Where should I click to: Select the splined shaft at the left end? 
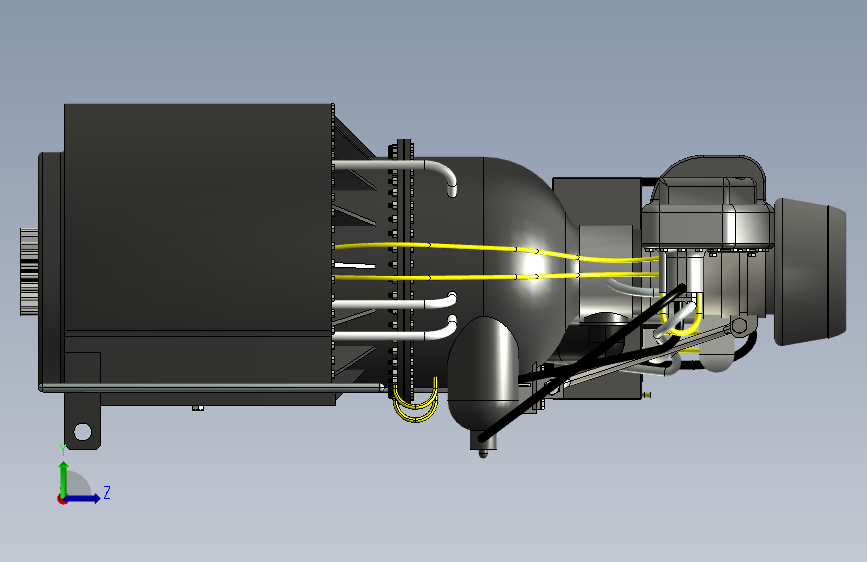click(x=29, y=272)
